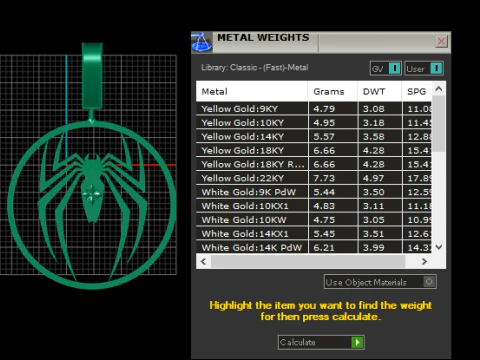
Task: Sort by the SPG column header
Action: click(417, 91)
